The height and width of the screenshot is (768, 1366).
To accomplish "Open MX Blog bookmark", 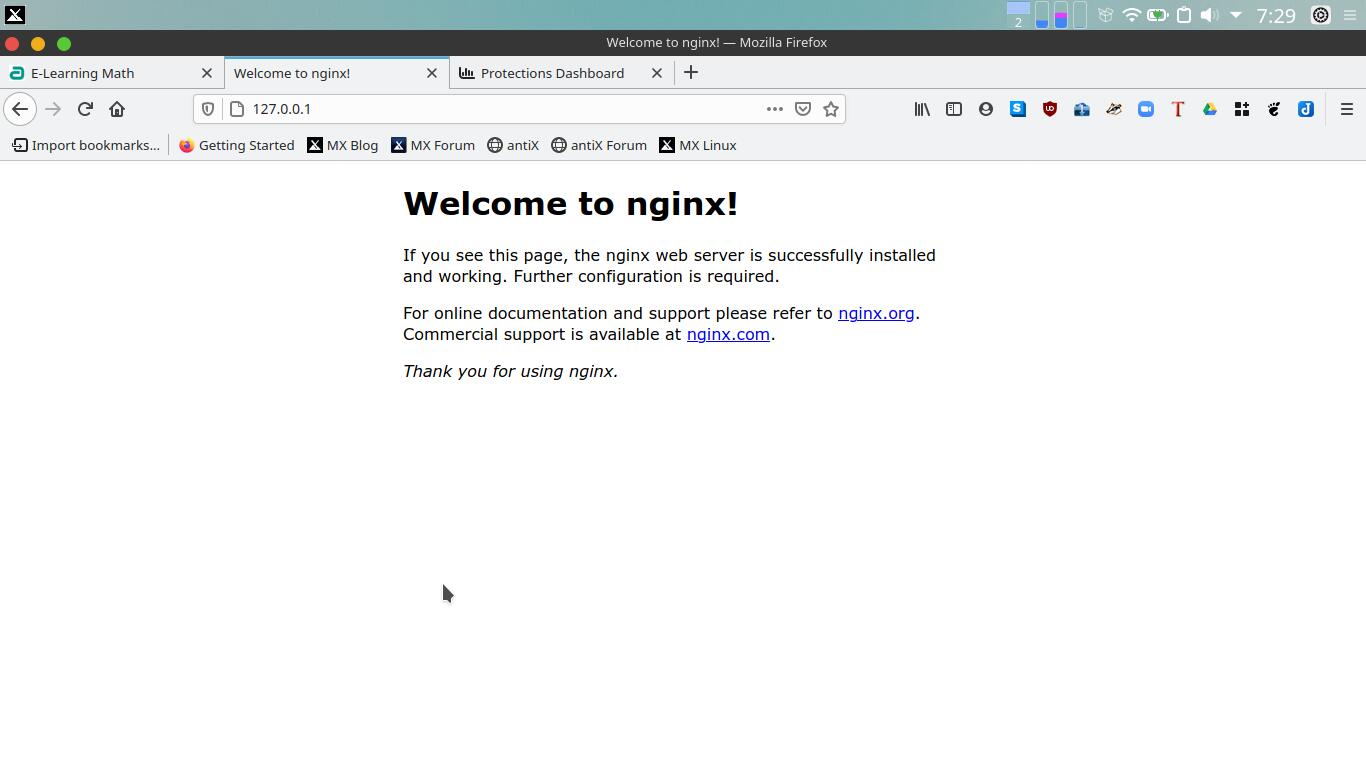I will click(342, 145).
